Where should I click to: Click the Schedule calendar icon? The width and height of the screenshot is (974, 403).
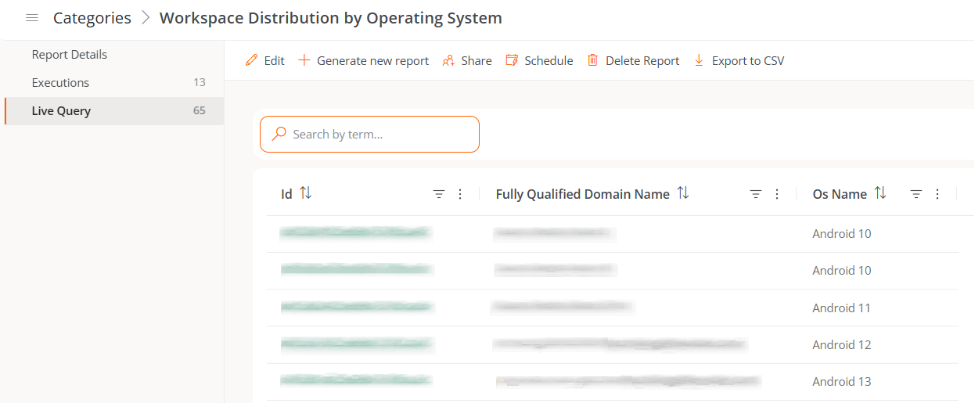point(512,61)
